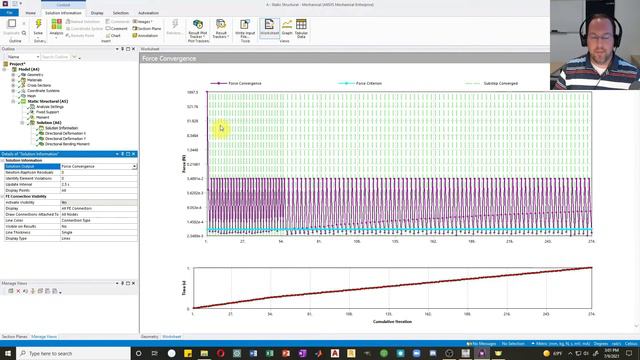Select the Coordinate Systems tree node
The width and height of the screenshot is (640, 360).
(43, 91)
